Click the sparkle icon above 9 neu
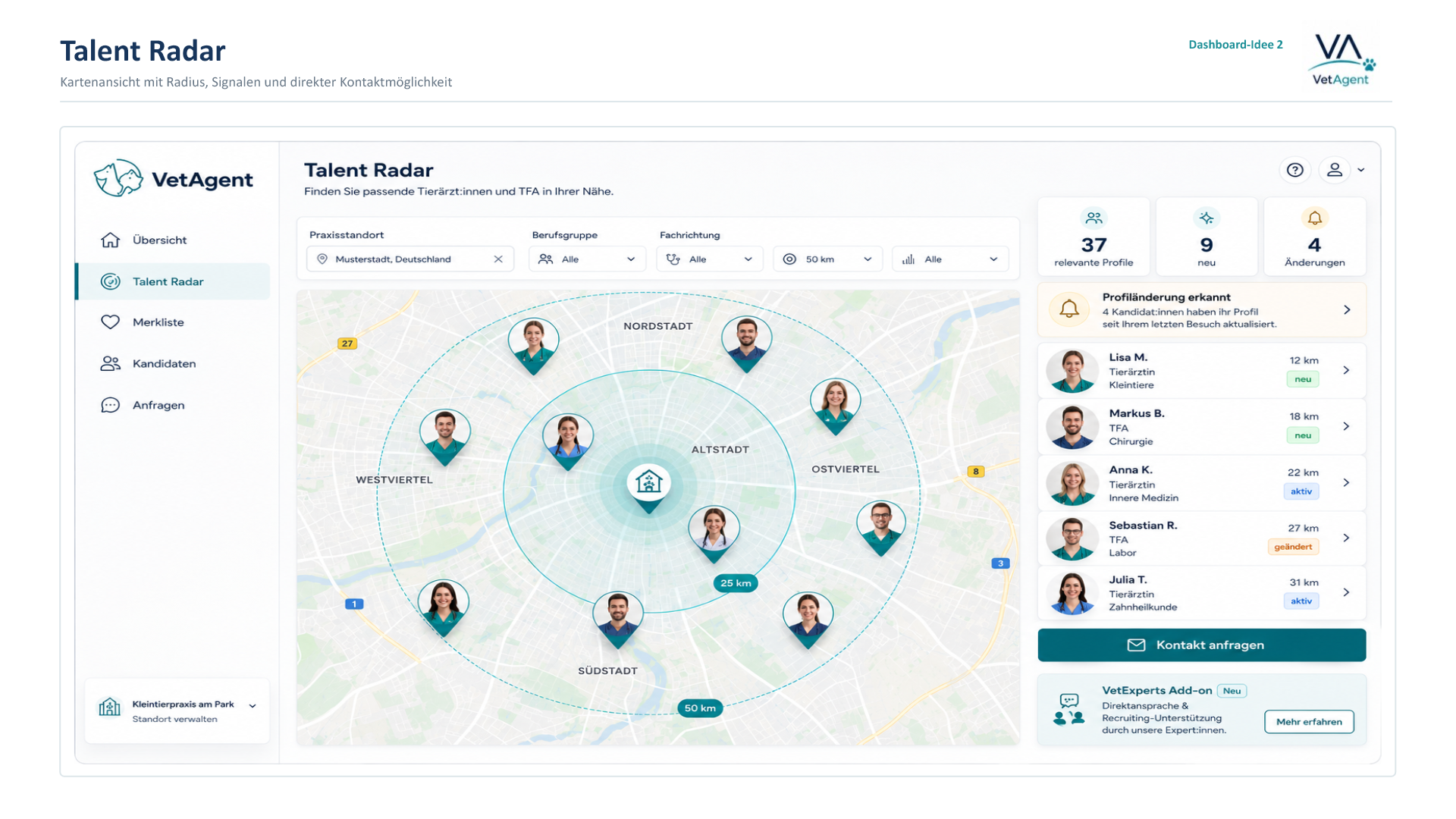1456x819 pixels. click(x=1206, y=218)
